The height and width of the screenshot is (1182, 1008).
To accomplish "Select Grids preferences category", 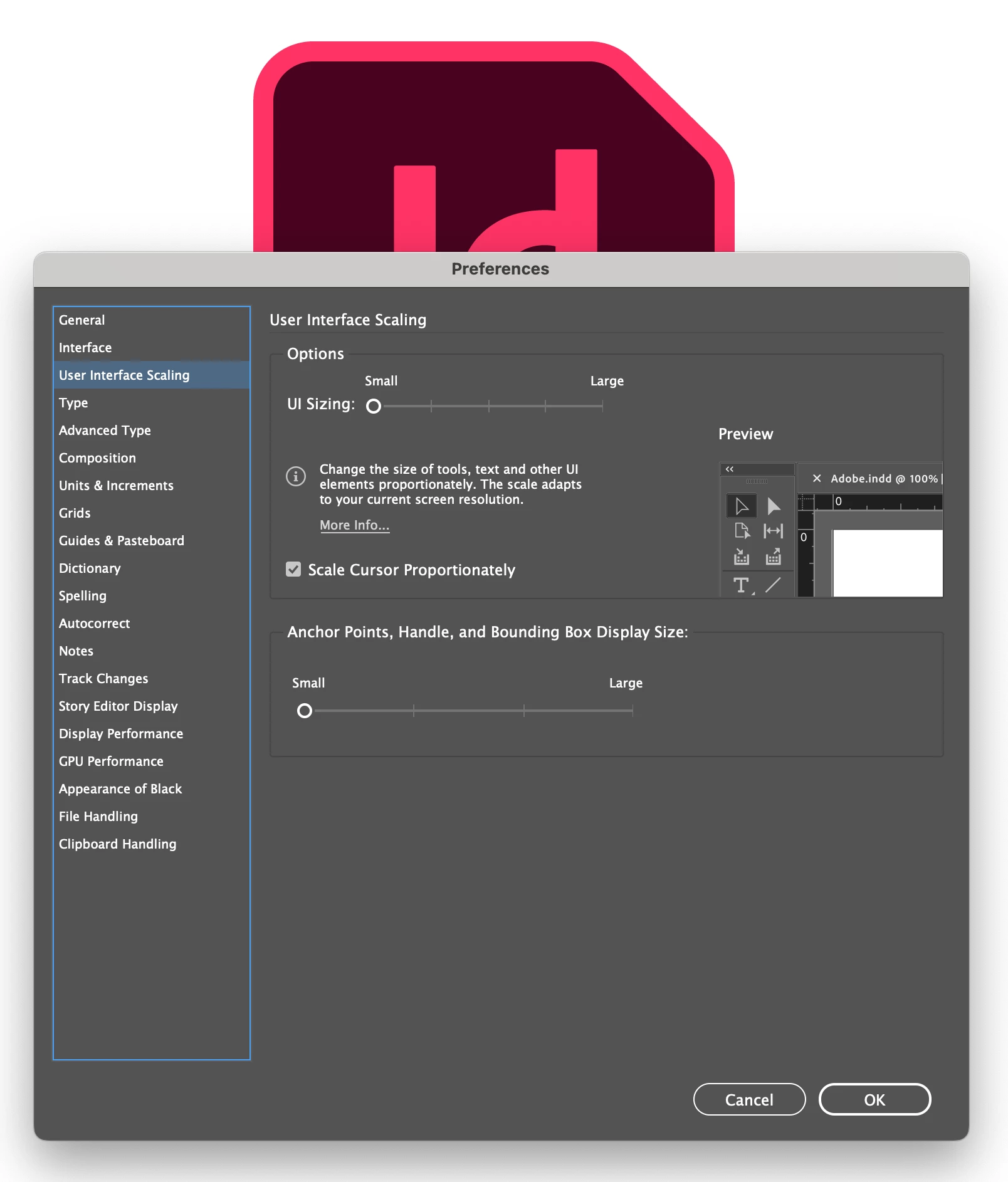I will [152, 513].
